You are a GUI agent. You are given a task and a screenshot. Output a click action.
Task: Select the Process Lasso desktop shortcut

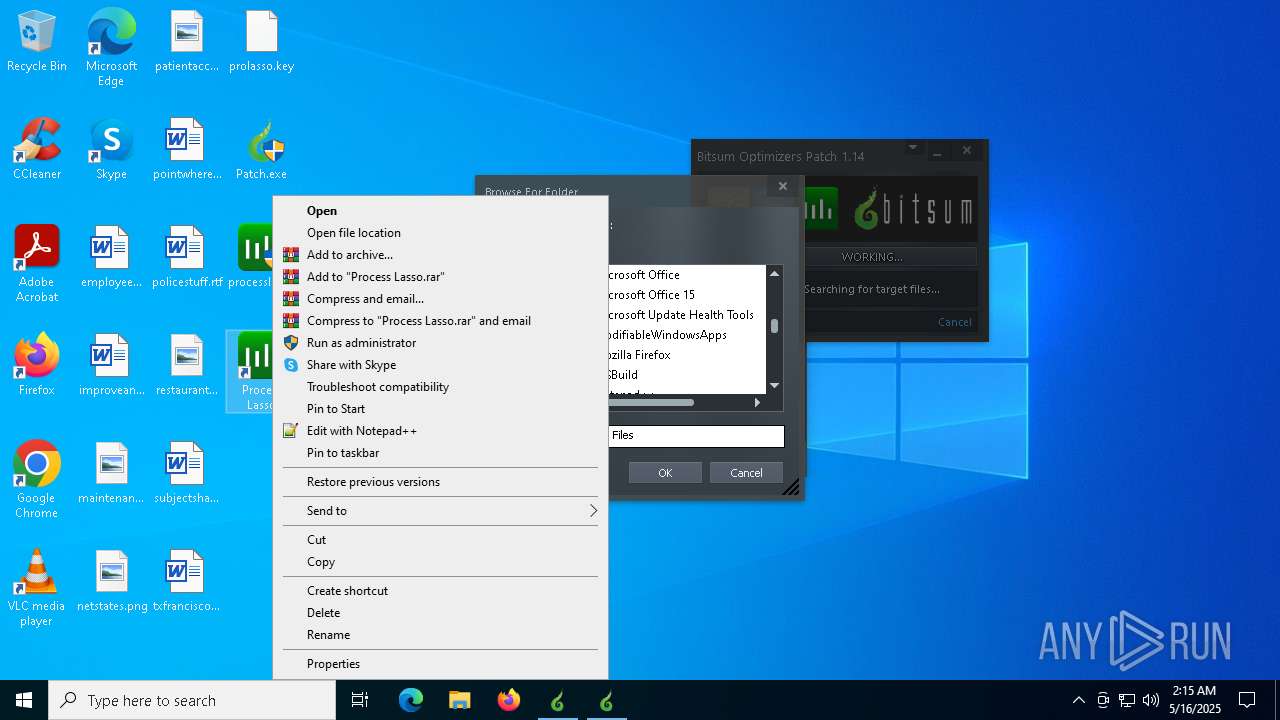(255, 371)
